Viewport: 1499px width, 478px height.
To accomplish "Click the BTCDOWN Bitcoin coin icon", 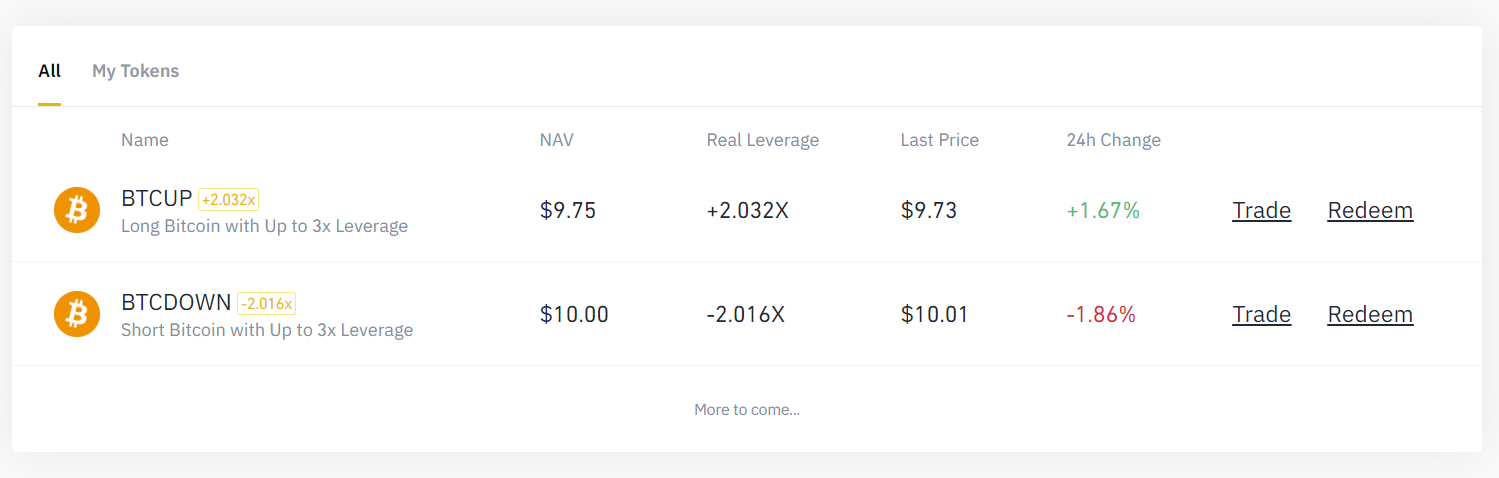I will 77,314.
